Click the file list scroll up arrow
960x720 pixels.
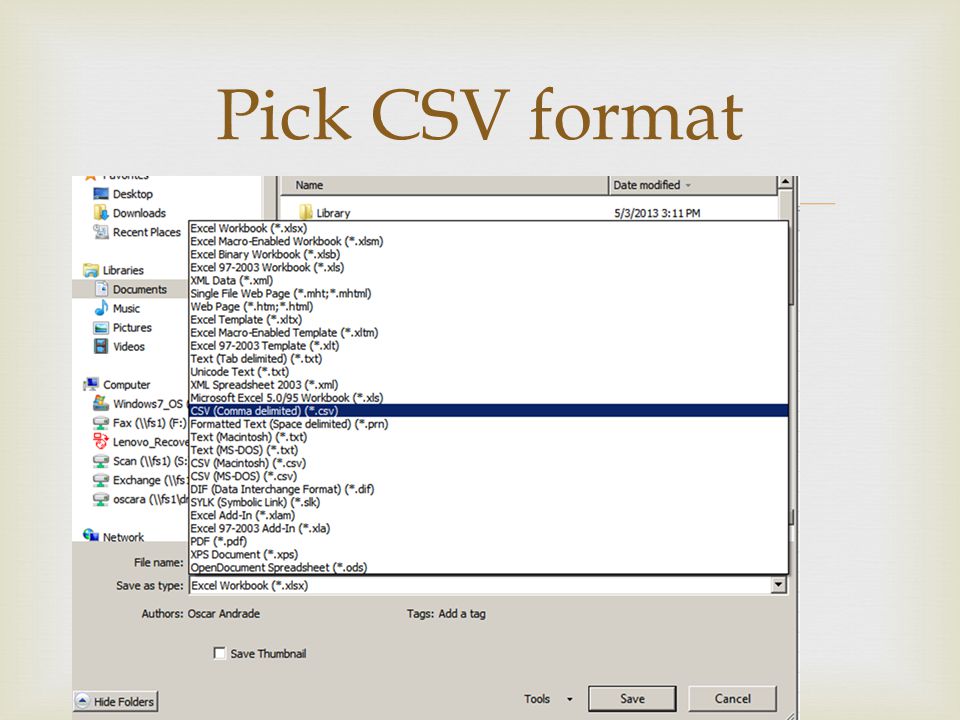tap(785, 182)
